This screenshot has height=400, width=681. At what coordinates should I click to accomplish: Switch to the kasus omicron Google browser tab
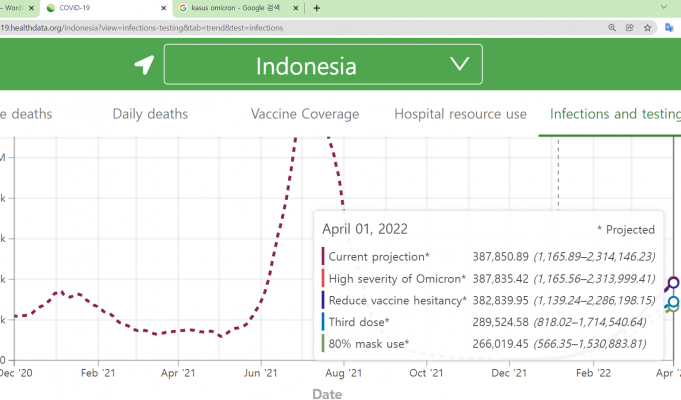click(236, 8)
